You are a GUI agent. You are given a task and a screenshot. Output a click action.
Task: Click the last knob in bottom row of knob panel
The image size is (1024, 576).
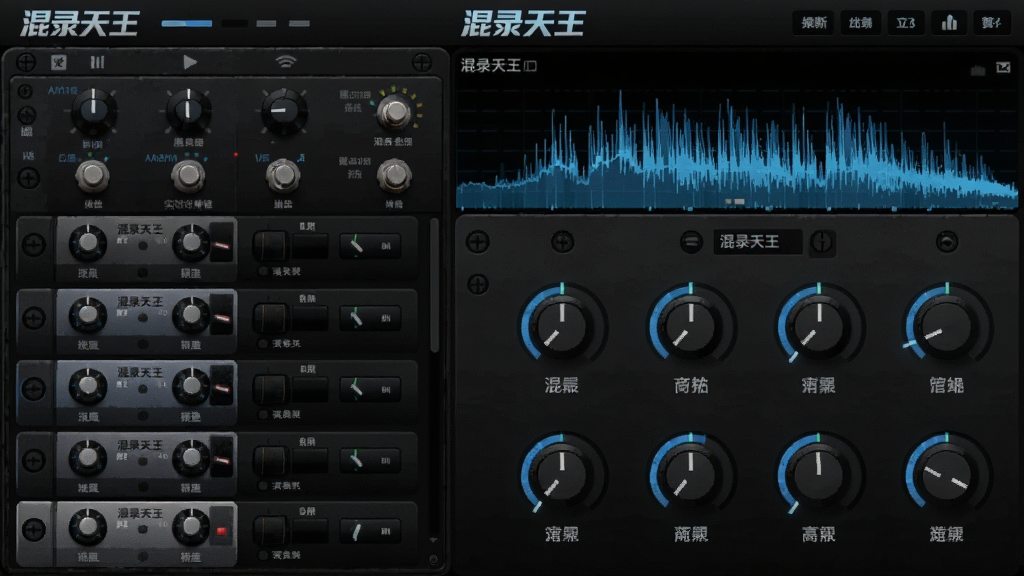(946, 473)
